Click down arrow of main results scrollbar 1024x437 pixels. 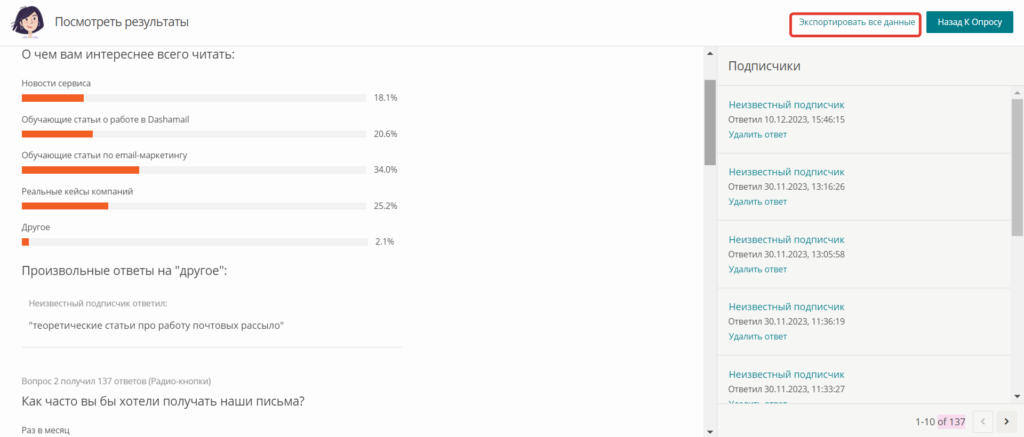click(x=709, y=431)
